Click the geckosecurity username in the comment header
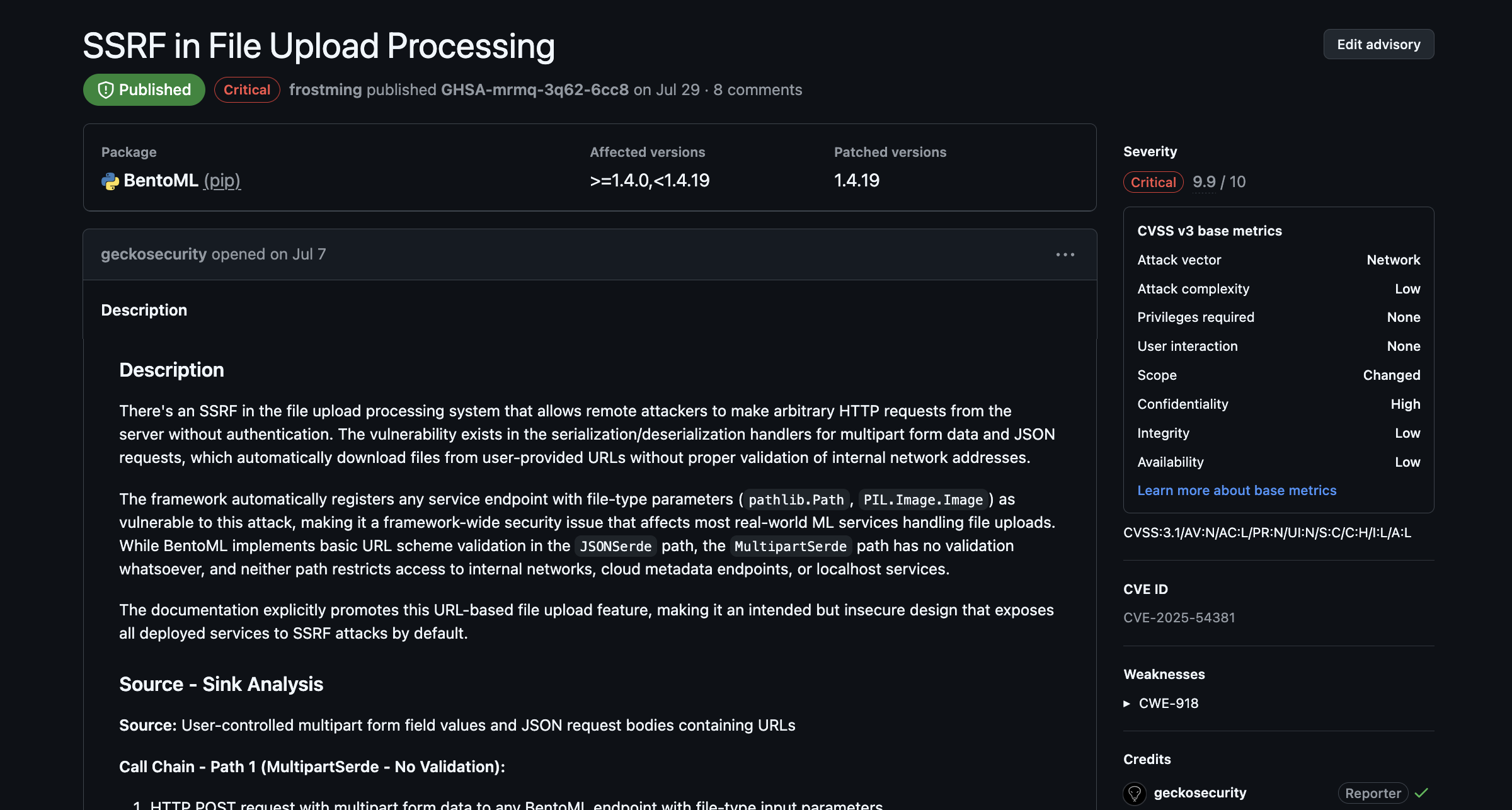The height and width of the screenshot is (810, 1512). (x=153, y=254)
